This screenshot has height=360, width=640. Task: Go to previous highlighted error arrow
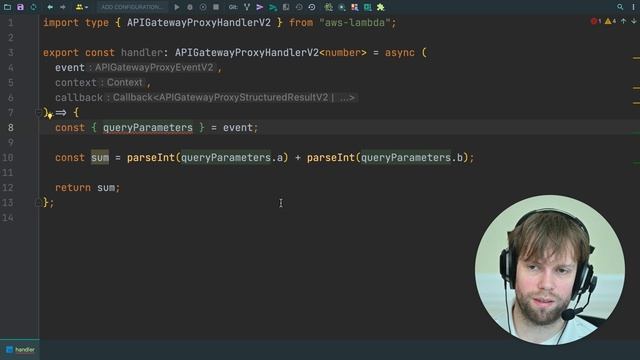click(x=624, y=21)
